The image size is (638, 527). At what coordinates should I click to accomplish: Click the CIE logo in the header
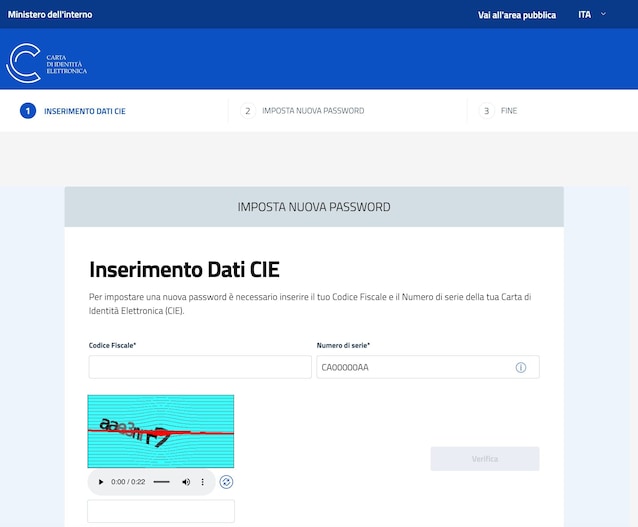[x=47, y=63]
